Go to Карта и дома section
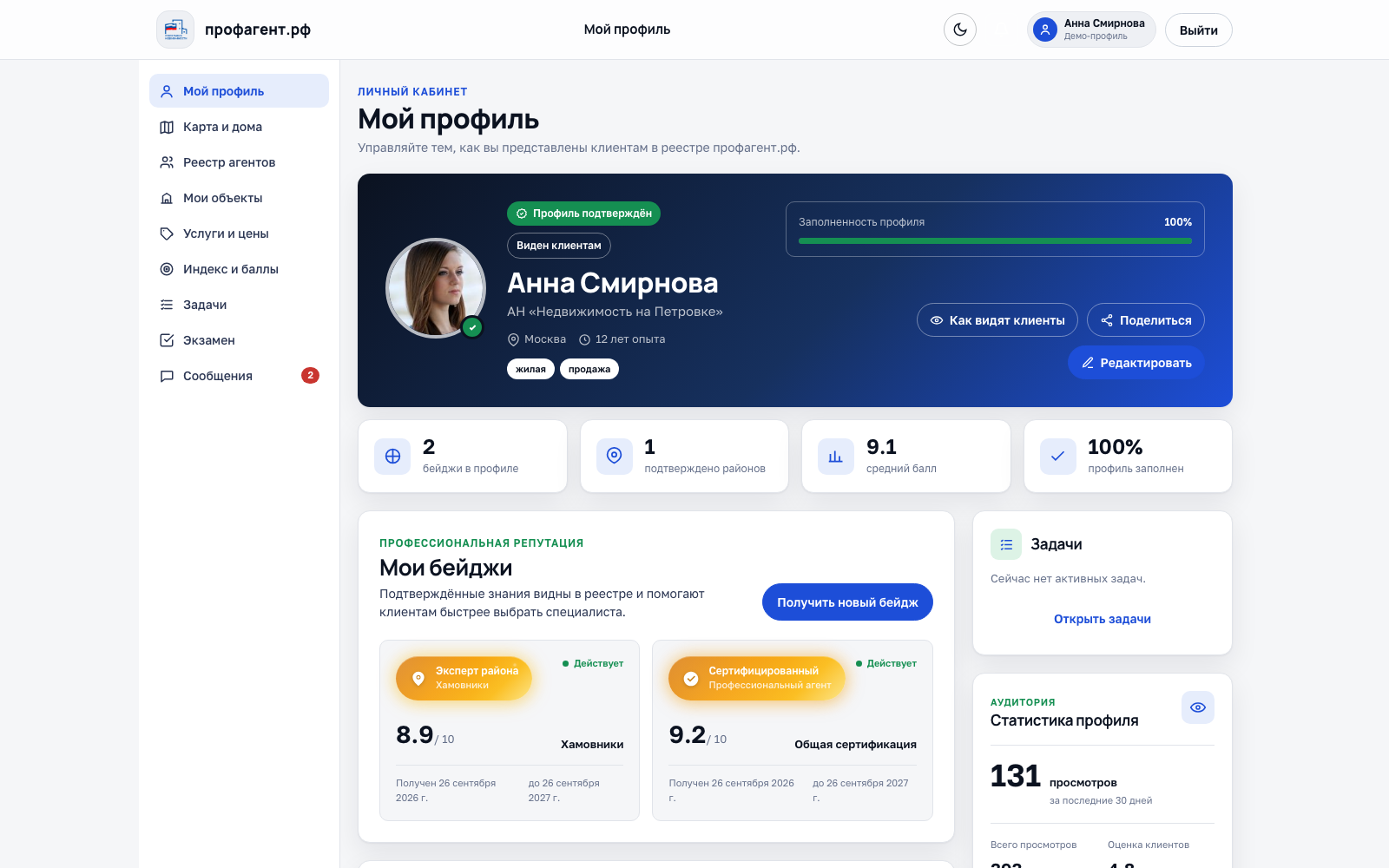 (239, 127)
